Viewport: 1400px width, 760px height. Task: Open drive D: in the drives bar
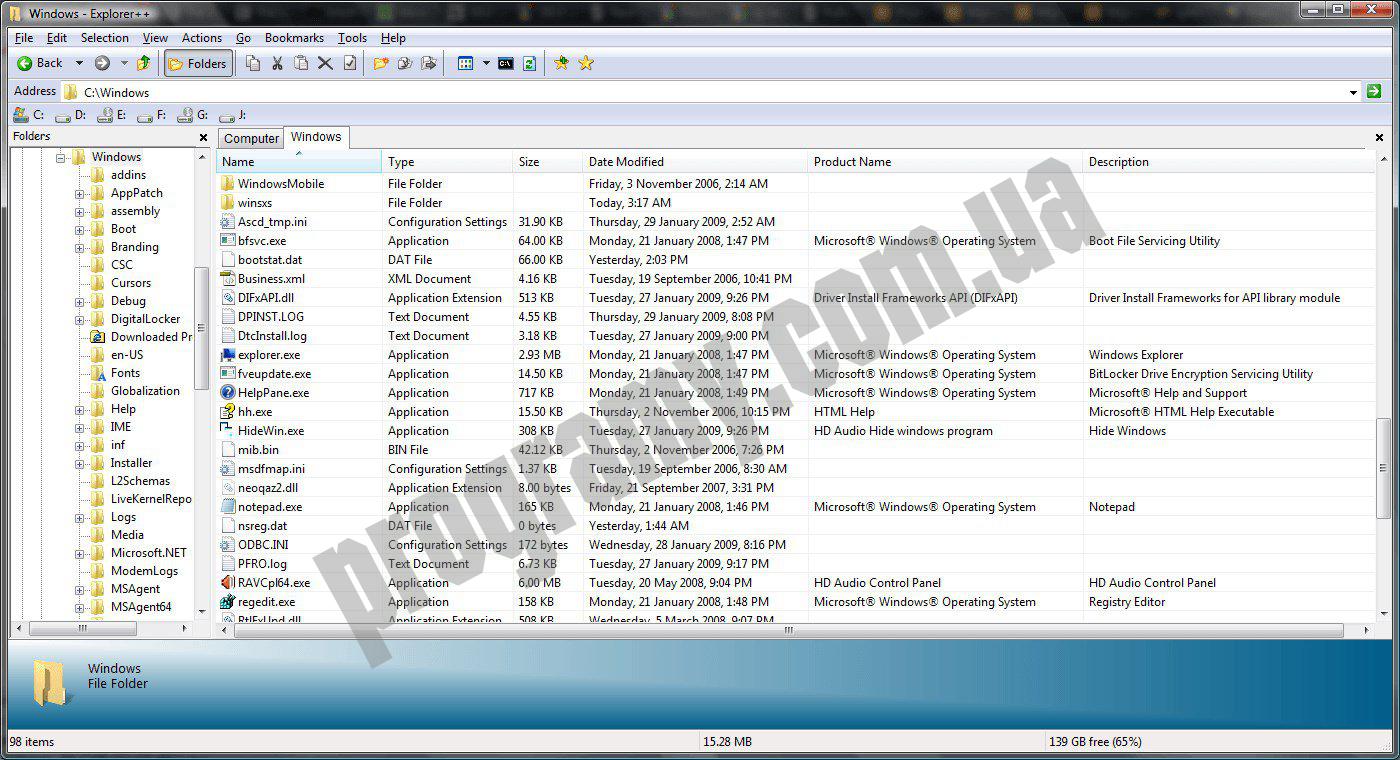[70, 115]
